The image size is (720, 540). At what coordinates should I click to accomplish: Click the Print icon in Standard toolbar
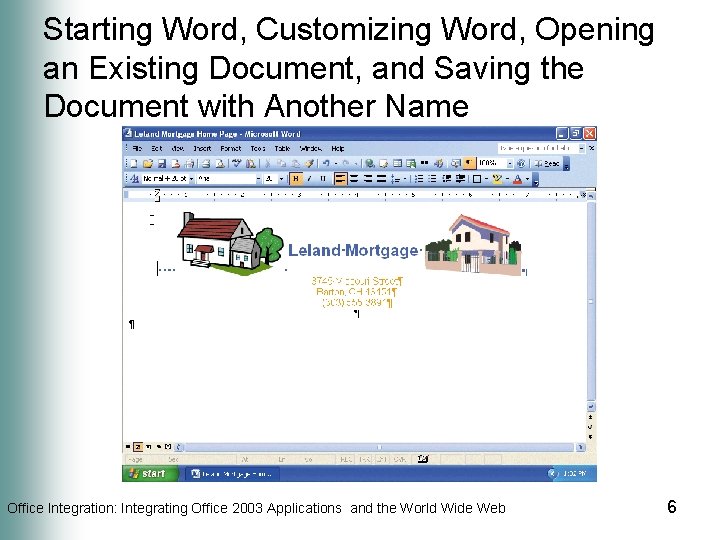(206, 163)
